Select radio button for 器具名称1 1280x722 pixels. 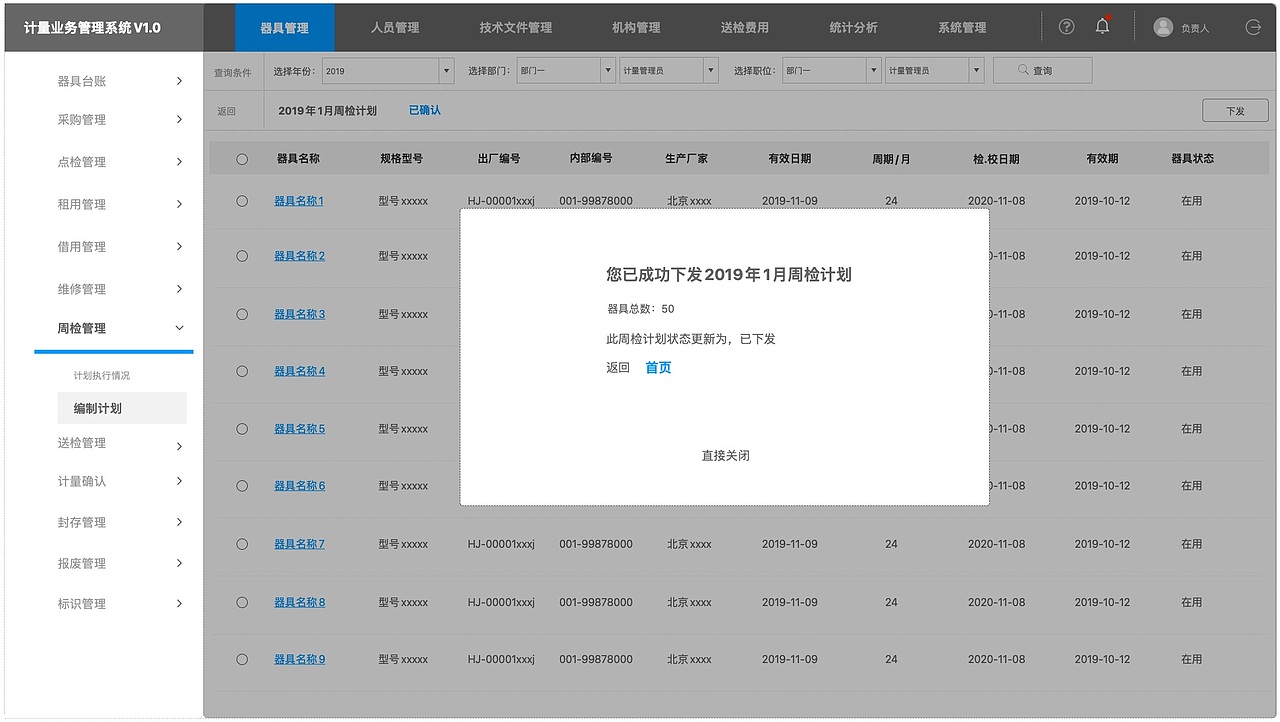(242, 201)
